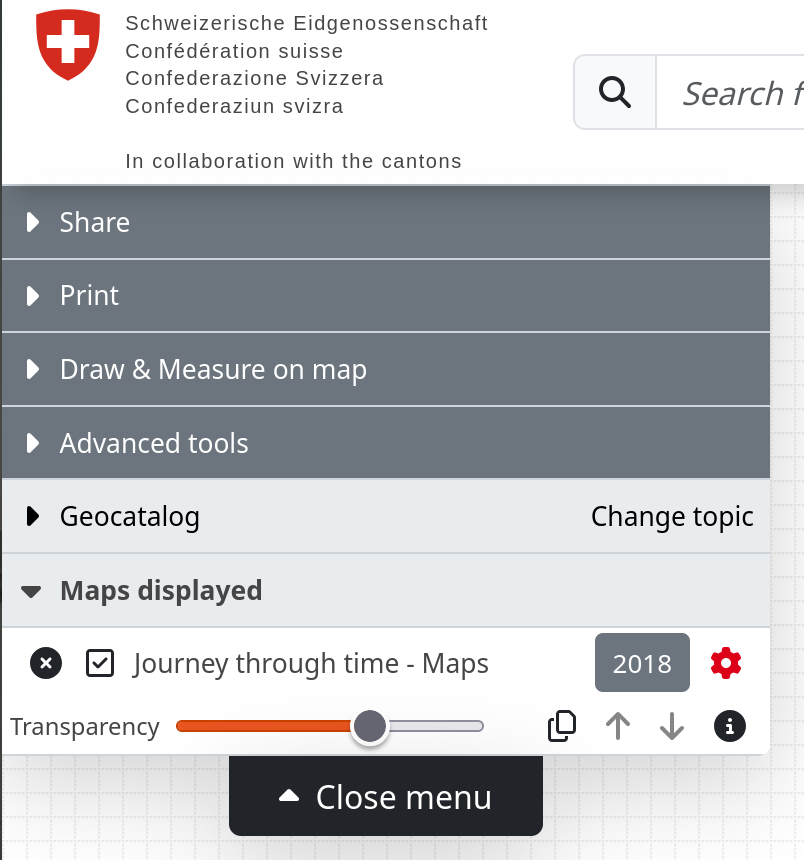The image size is (804, 860).
Task: Click the Swiss Confederation coat of arms logo
Action: tap(67, 44)
